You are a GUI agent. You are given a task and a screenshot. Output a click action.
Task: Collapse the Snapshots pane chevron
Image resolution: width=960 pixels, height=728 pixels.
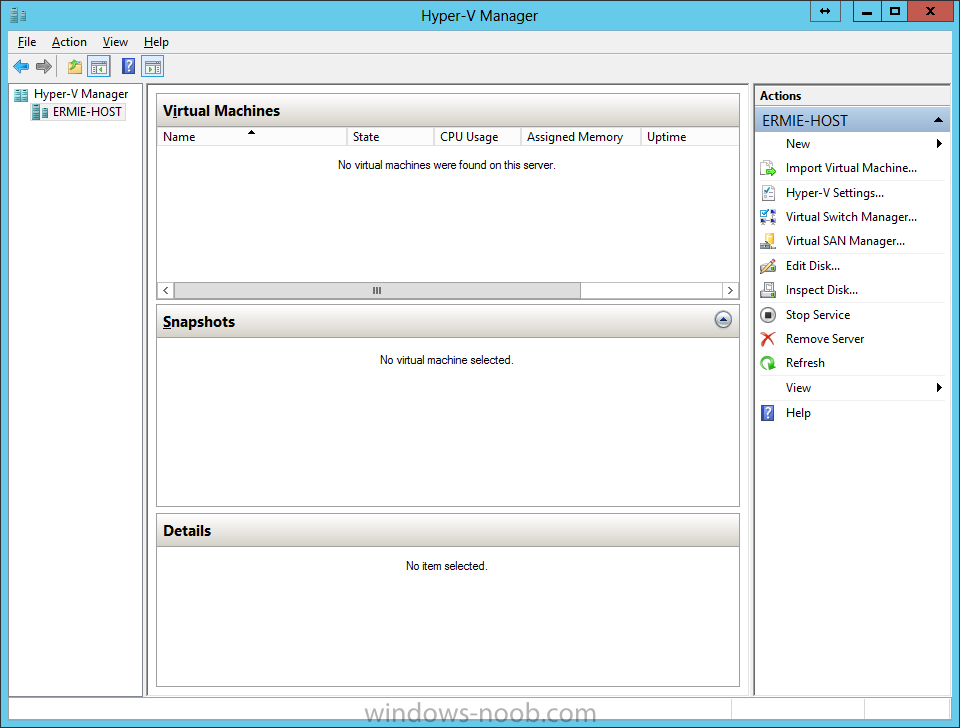coord(723,320)
